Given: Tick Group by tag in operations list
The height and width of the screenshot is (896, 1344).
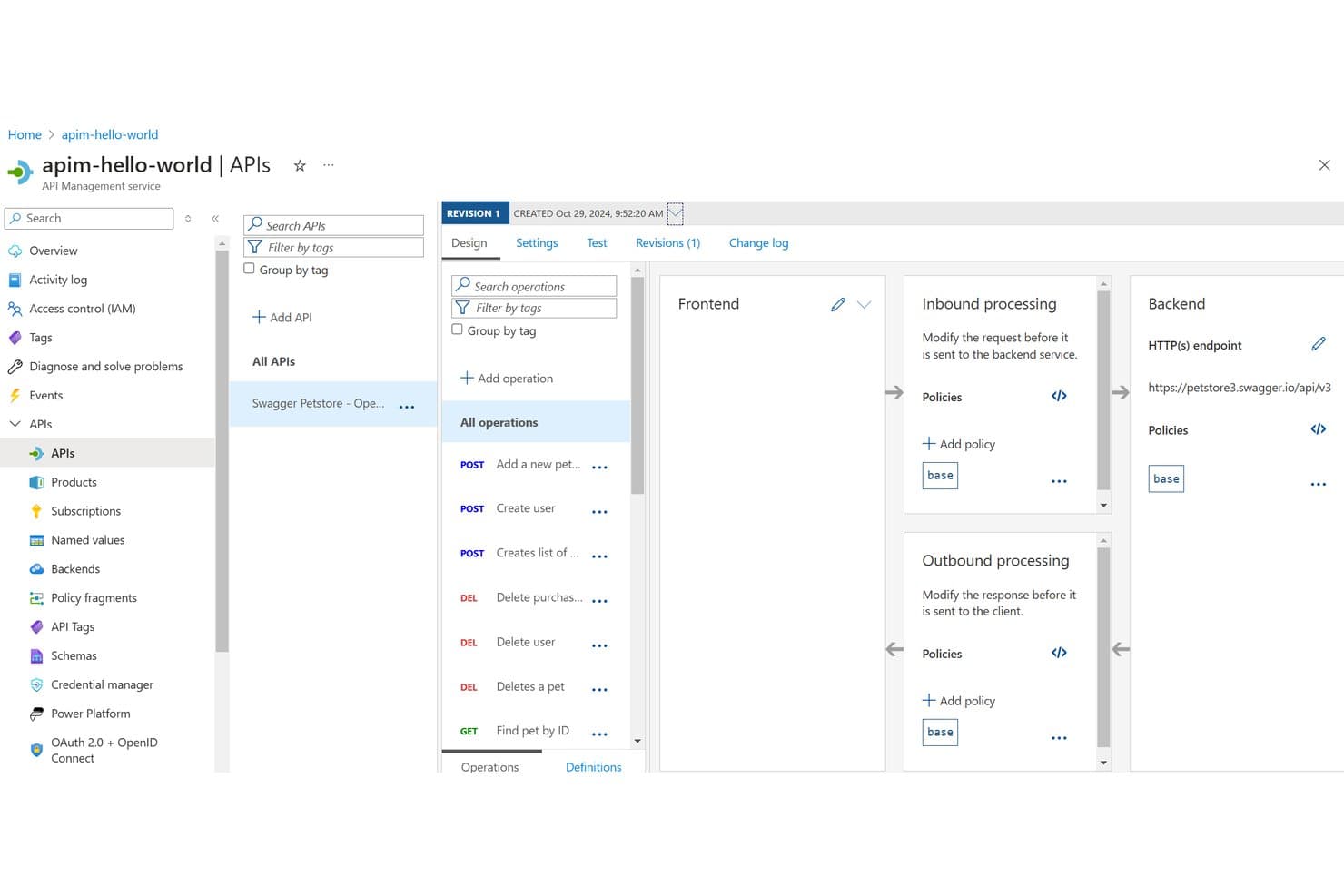Looking at the screenshot, I should point(457,330).
